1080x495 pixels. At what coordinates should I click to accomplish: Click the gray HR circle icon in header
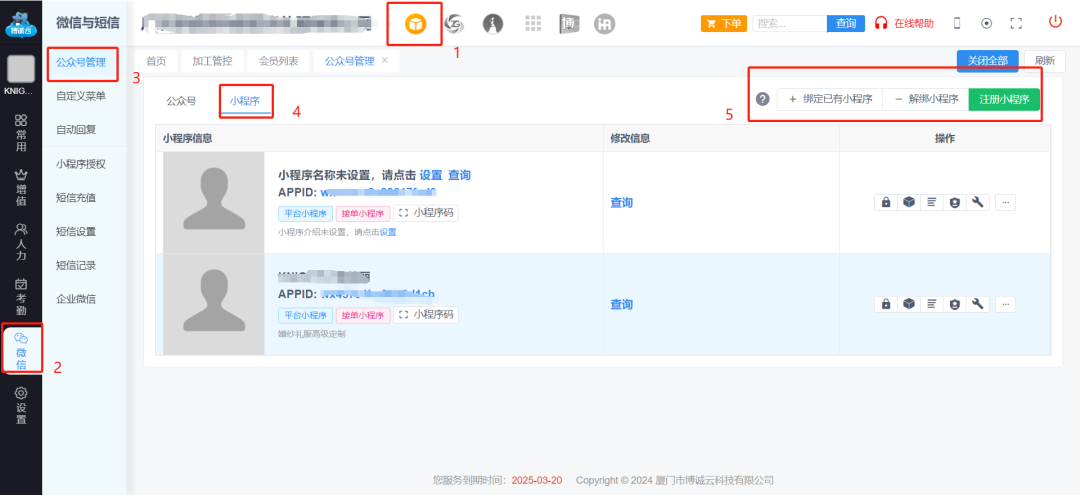(x=605, y=24)
